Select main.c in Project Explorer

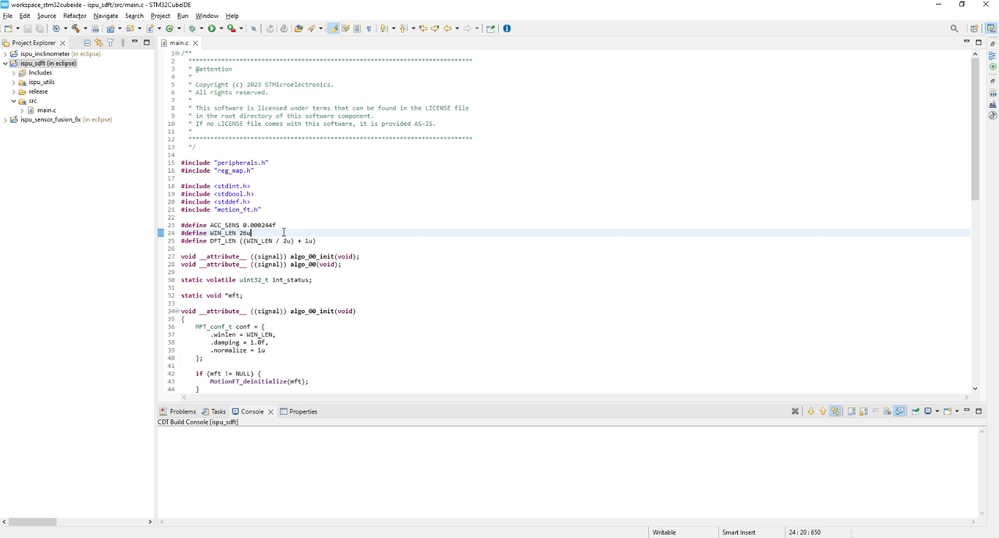pyautogui.click(x=47, y=110)
